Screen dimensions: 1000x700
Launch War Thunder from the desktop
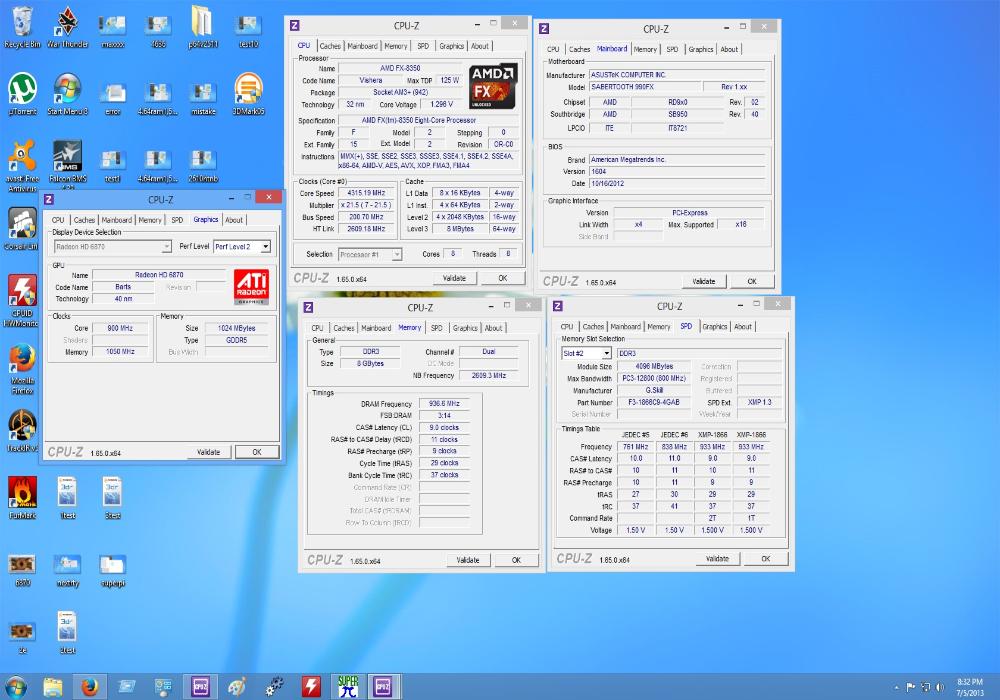(x=67, y=27)
